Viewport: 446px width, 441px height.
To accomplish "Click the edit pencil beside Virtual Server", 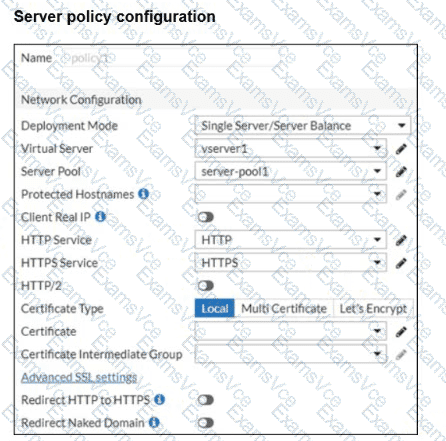I will tap(401, 149).
